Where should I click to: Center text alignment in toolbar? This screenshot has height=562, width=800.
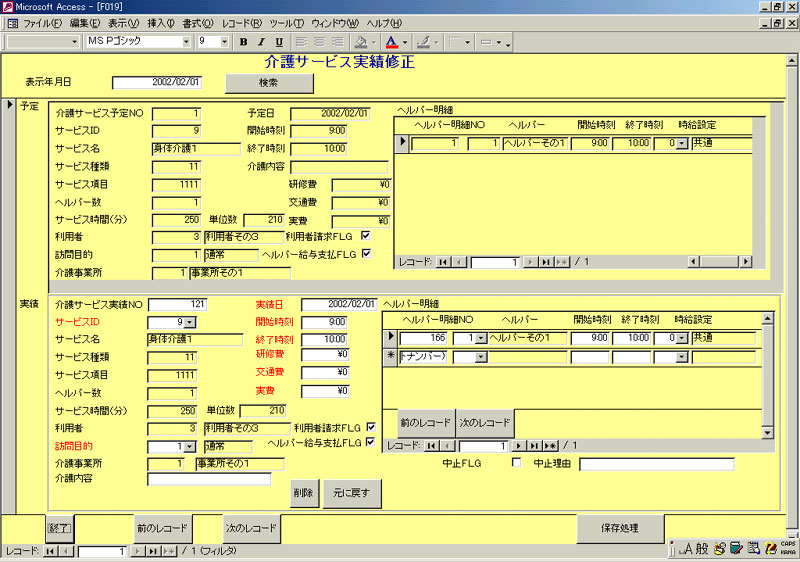pyautogui.click(x=319, y=42)
